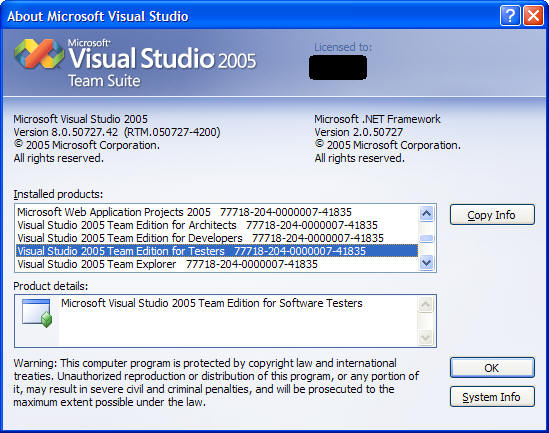
Task: Close the About Microsoft Visual Studio dialog
Action: 533,16
